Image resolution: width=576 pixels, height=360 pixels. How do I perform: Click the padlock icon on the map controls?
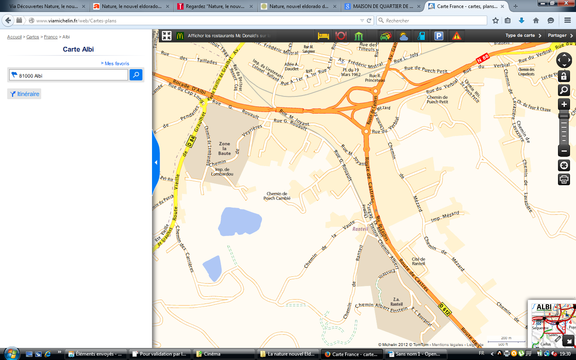(x=564, y=76)
